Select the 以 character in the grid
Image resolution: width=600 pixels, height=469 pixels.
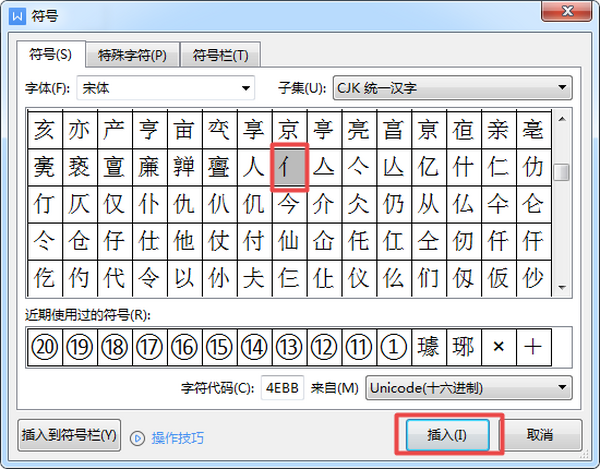[184, 278]
